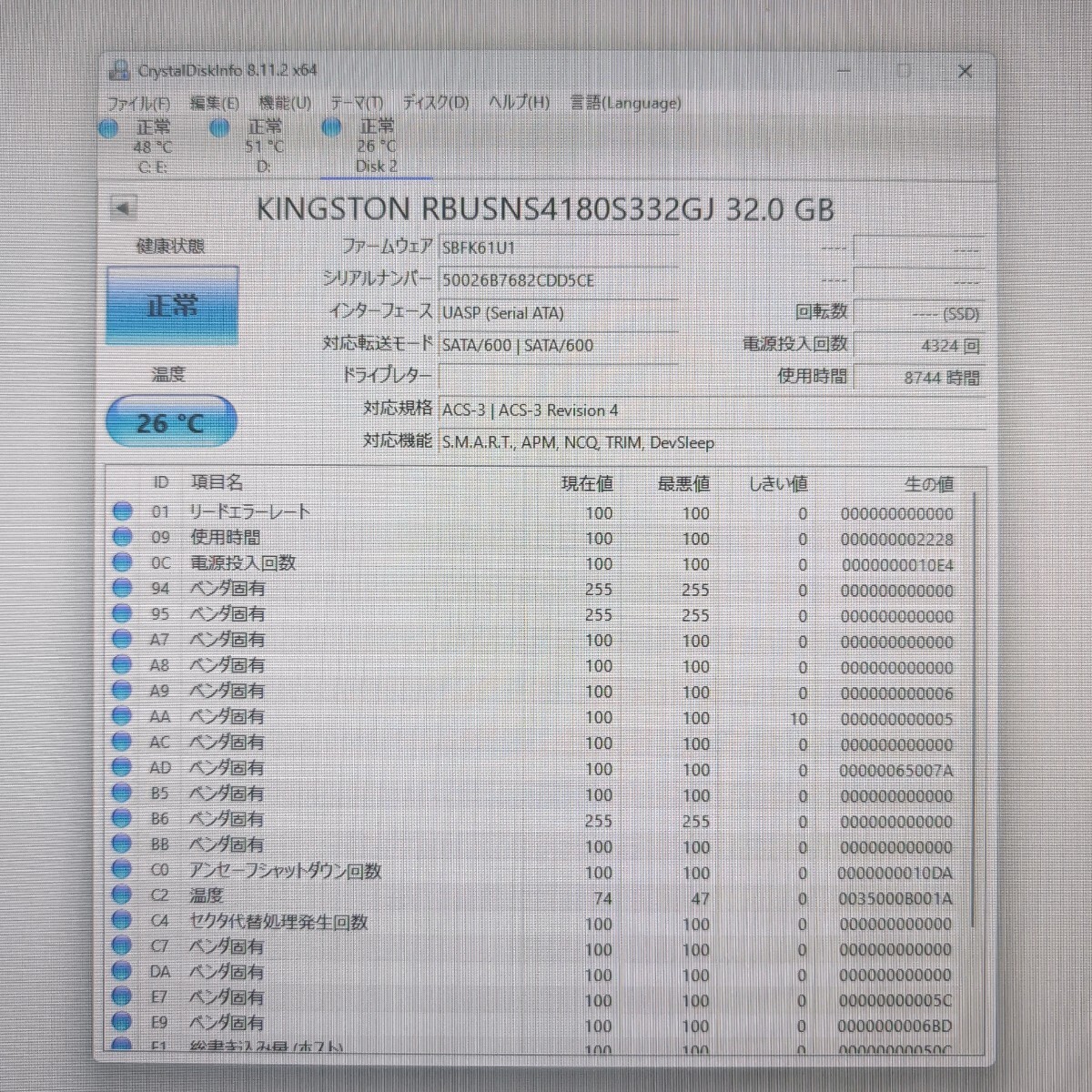Switch to the Disk 2 tab

376,147
